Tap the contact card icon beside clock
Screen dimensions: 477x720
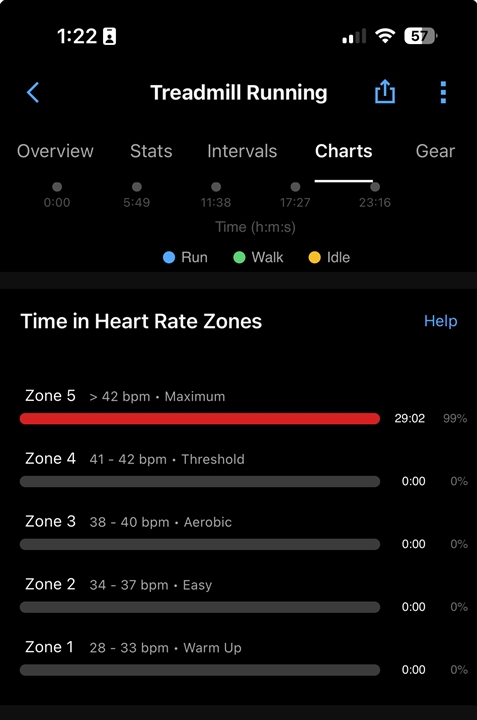click(109, 36)
